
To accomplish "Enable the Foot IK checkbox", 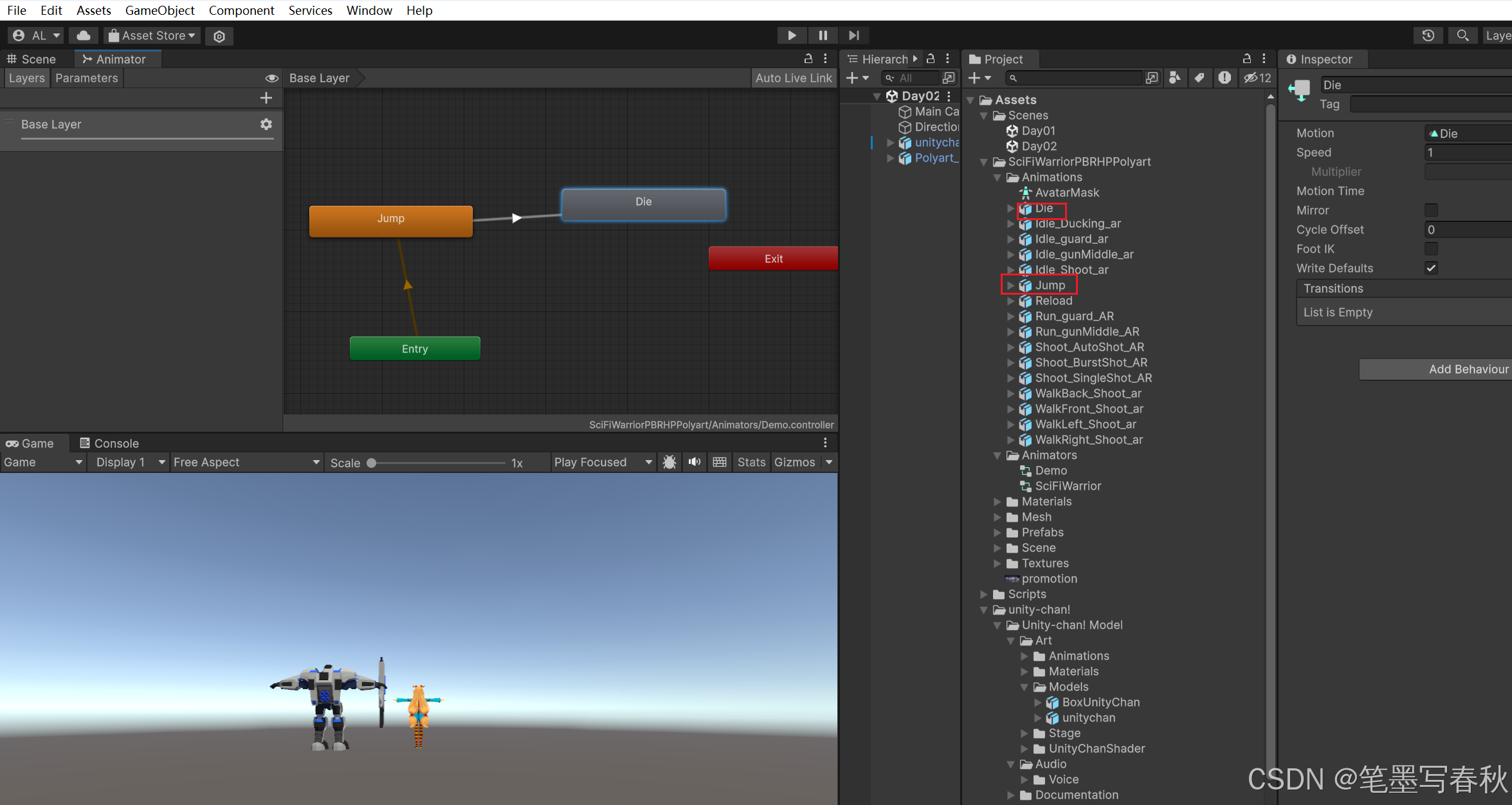I will (x=1430, y=249).
